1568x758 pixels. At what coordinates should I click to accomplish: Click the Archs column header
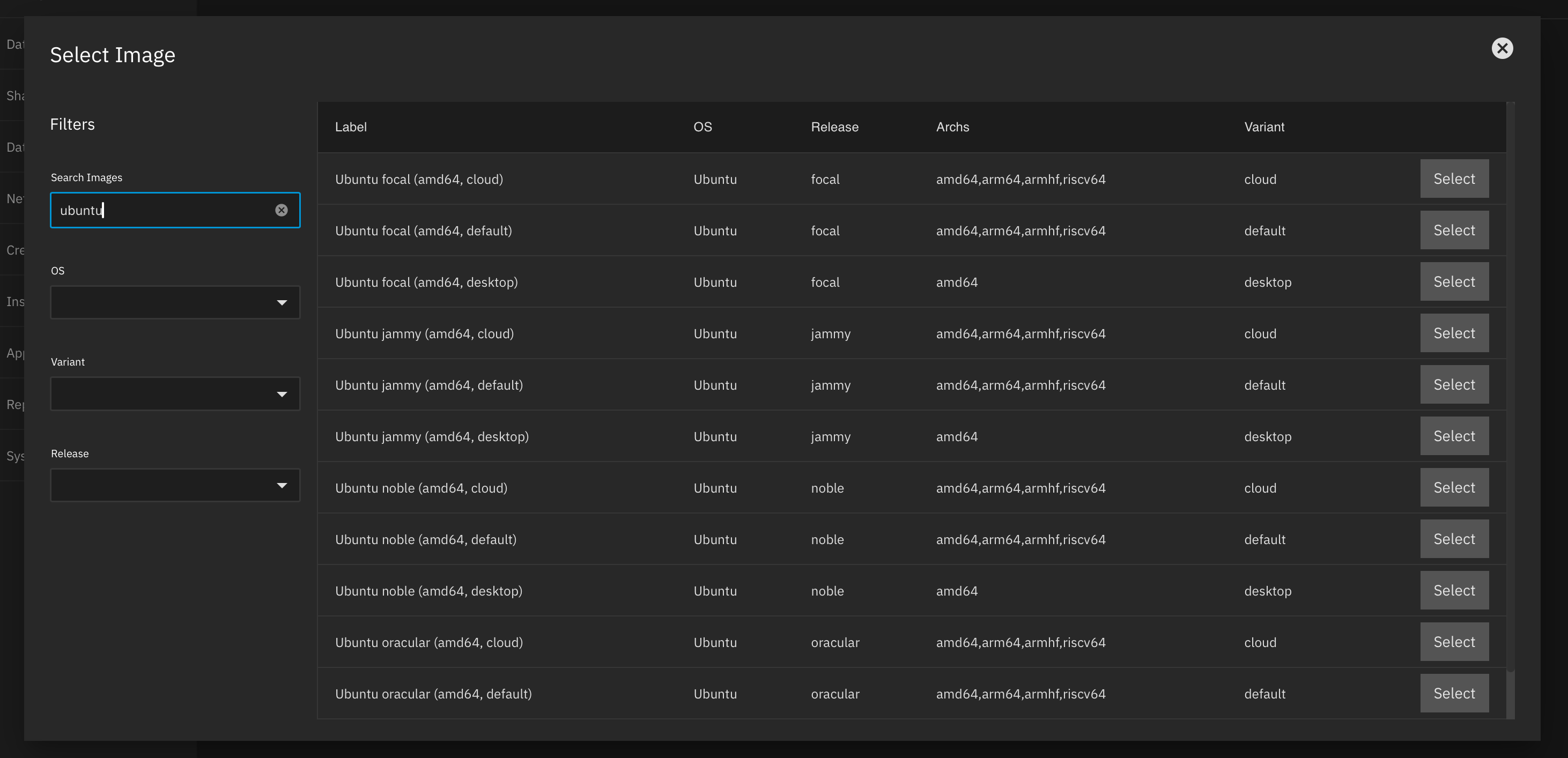point(952,127)
